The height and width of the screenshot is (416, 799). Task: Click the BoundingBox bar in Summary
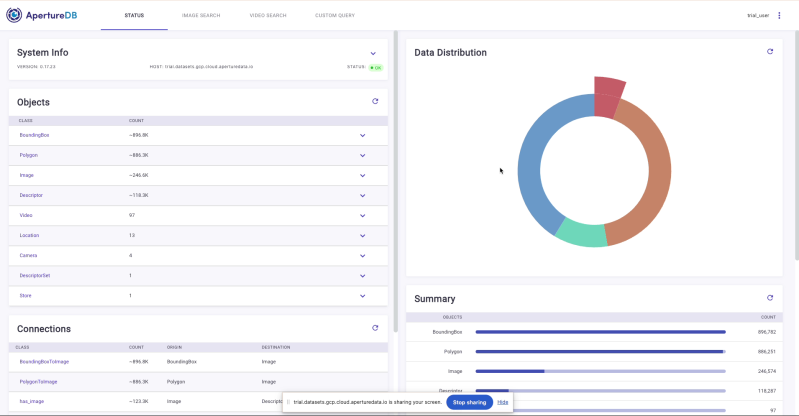pos(600,332)
